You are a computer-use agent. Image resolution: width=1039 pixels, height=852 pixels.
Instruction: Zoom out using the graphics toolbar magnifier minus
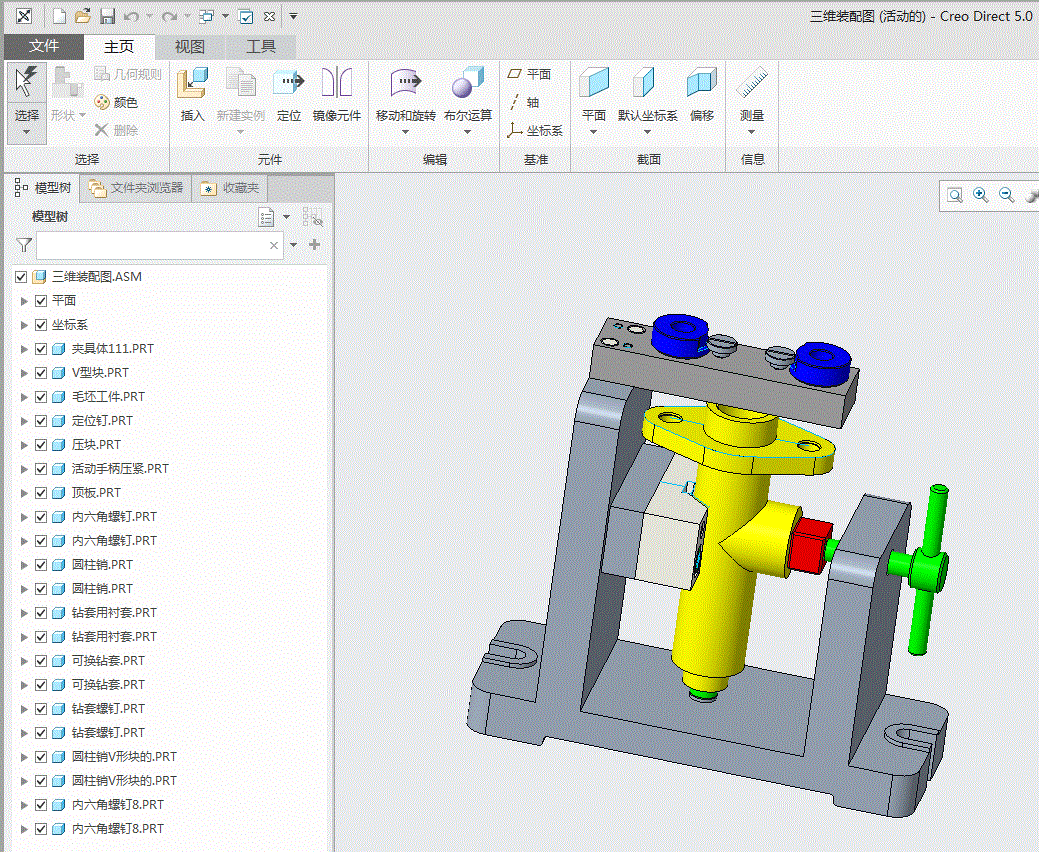(1007, 195)
